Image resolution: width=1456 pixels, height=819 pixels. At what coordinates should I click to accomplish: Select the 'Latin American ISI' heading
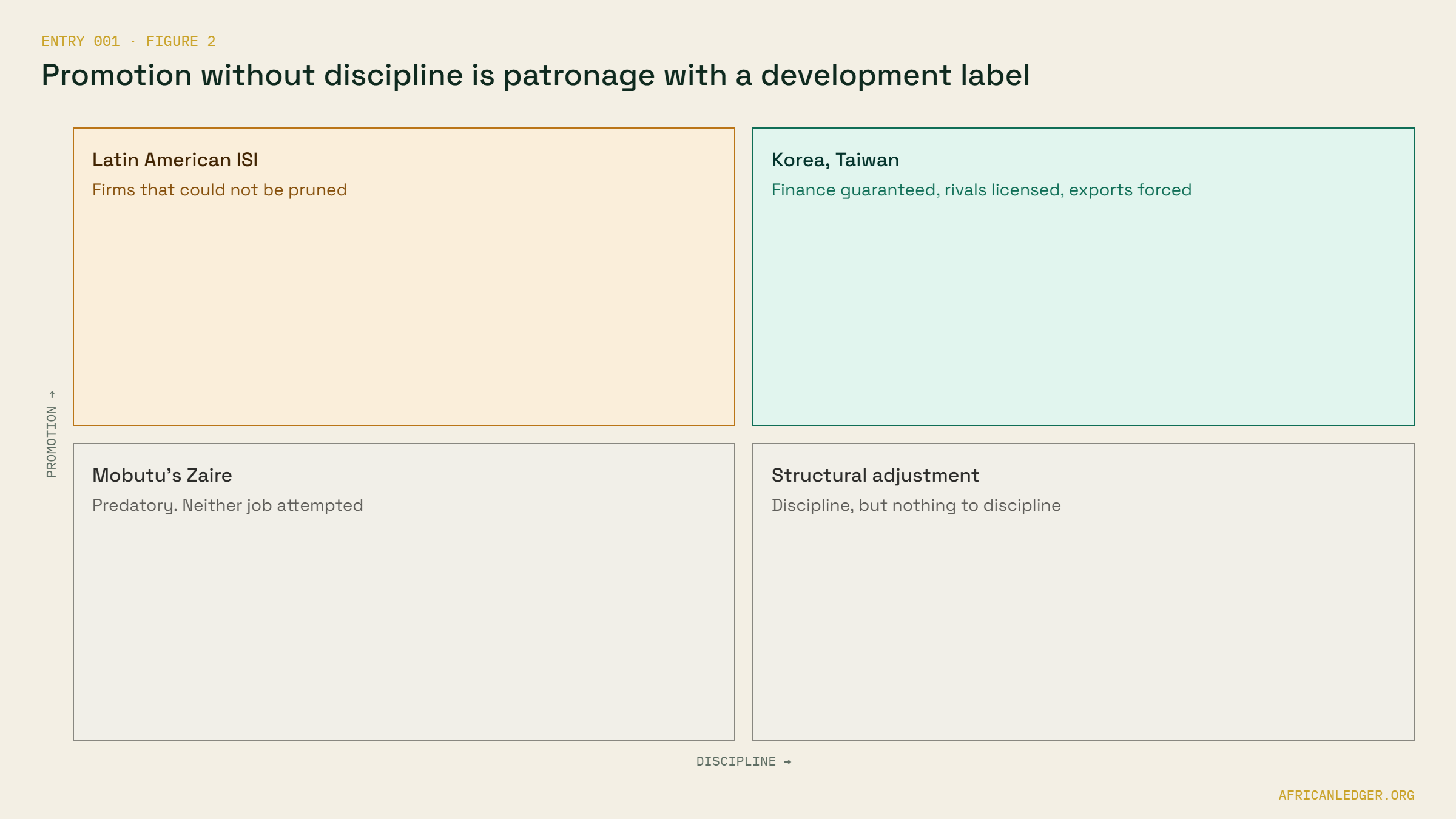[175, 160]
